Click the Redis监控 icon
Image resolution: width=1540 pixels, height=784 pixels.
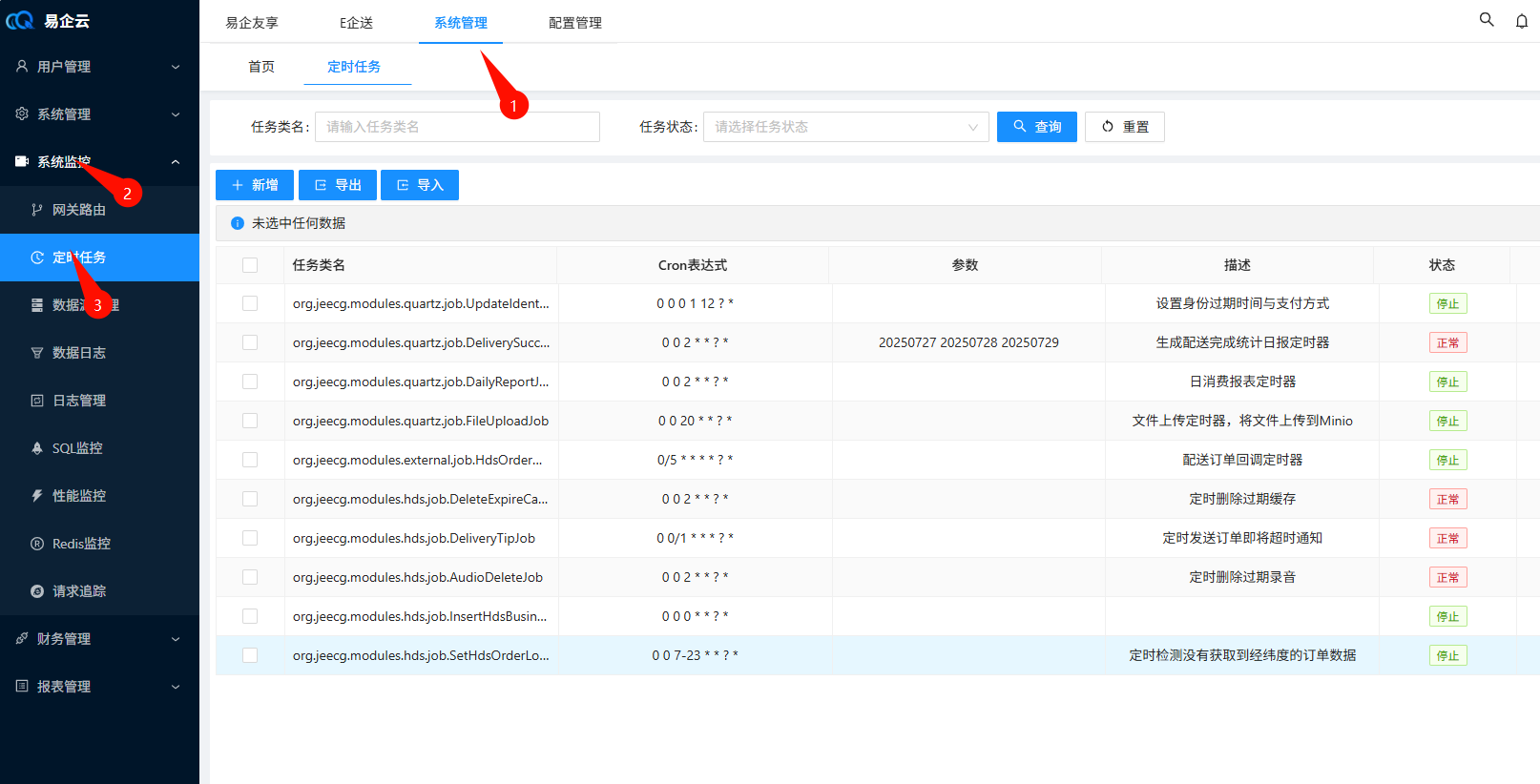tap(37, 543)
